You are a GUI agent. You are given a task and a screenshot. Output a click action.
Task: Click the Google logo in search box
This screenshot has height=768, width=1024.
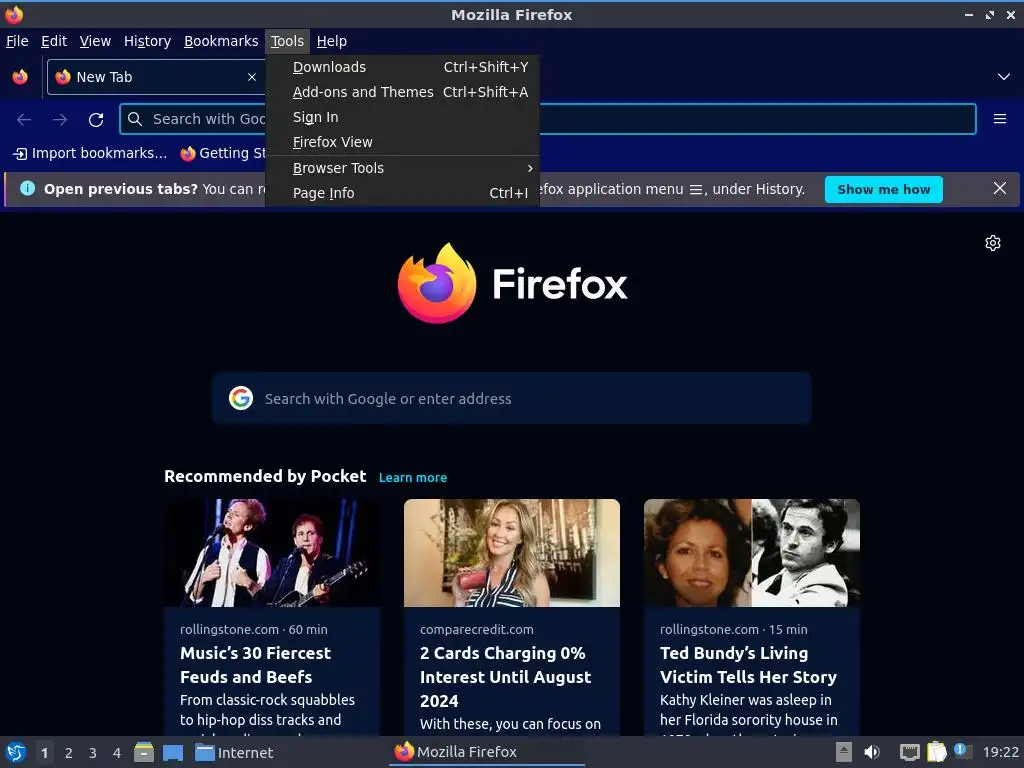[x=241, y=398]
